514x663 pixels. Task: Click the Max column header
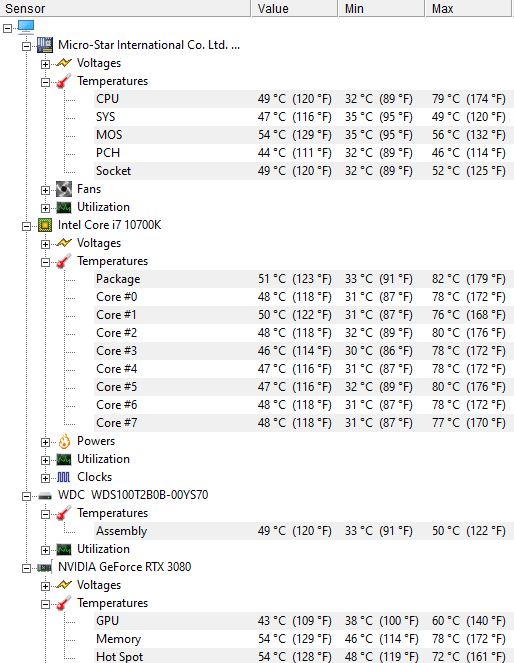468,8
